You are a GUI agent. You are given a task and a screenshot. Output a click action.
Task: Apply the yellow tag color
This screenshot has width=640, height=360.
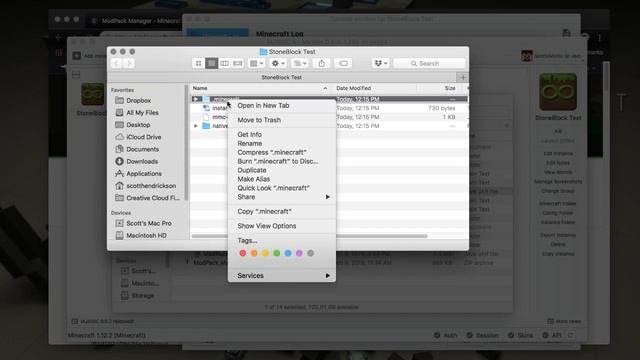pos(265,253)
